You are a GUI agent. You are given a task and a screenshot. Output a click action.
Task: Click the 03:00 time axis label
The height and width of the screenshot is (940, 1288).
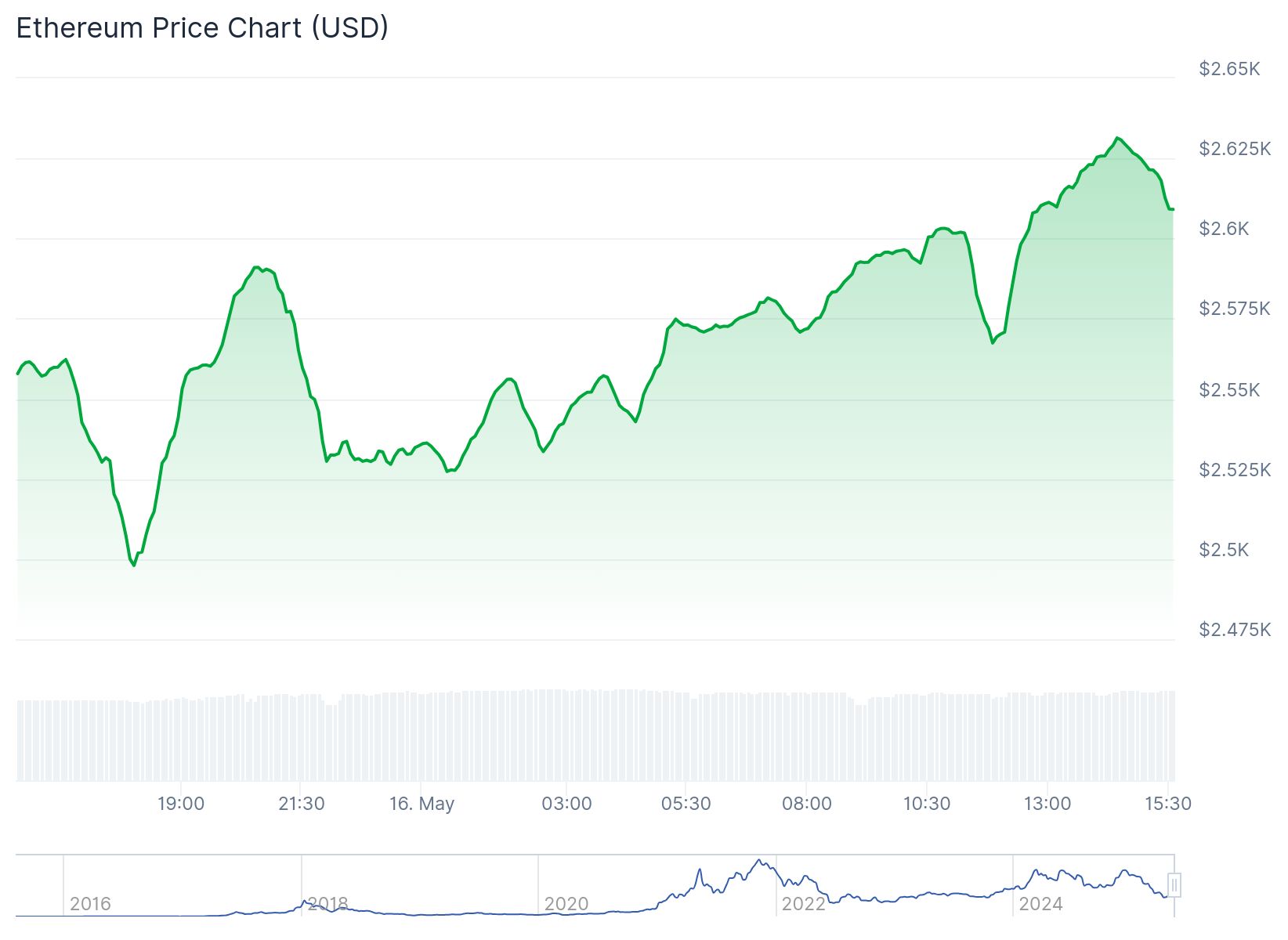click(x=567, y=804)
